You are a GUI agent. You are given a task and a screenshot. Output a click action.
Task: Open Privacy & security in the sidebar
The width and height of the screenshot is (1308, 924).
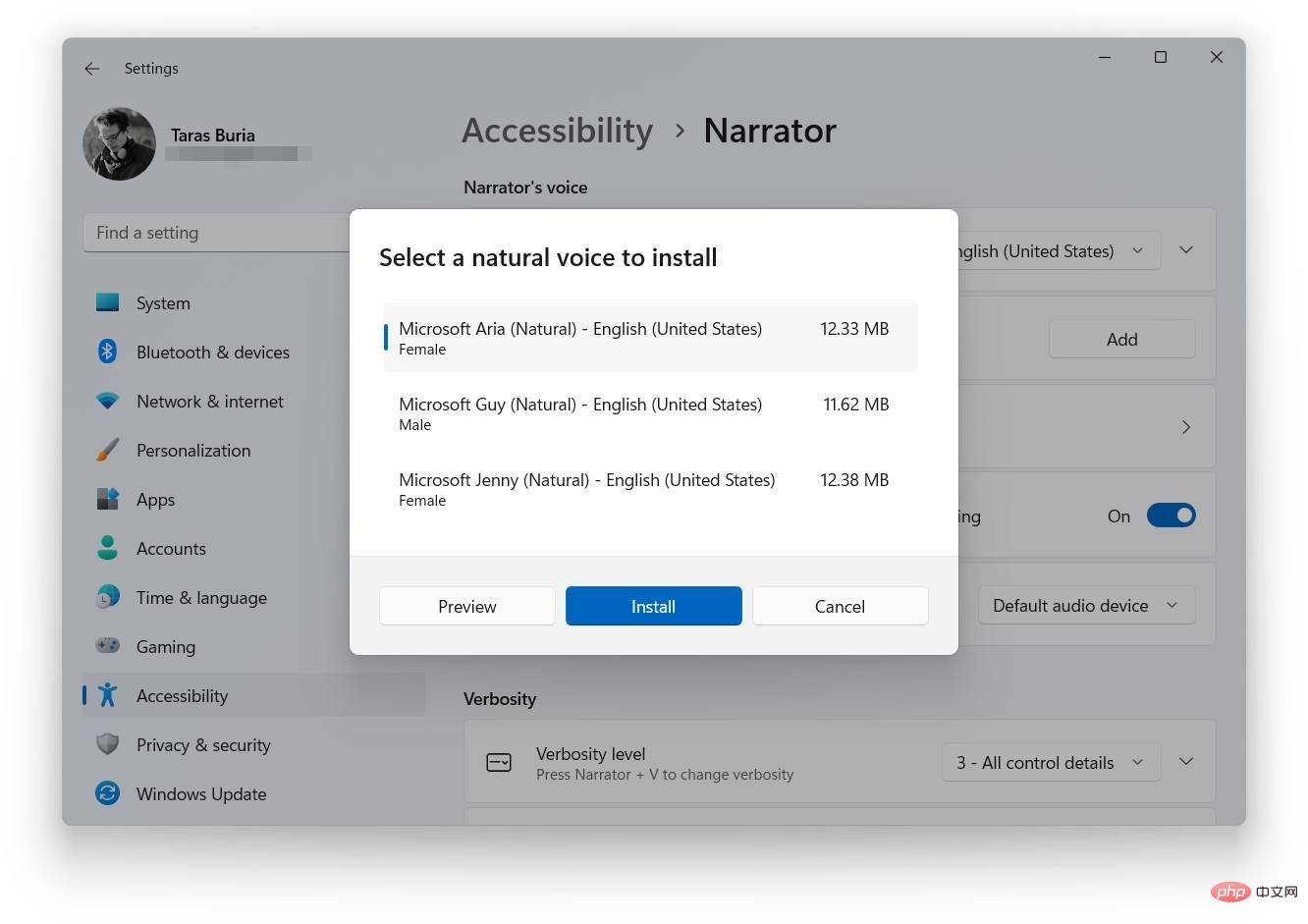tap(203, 745)
